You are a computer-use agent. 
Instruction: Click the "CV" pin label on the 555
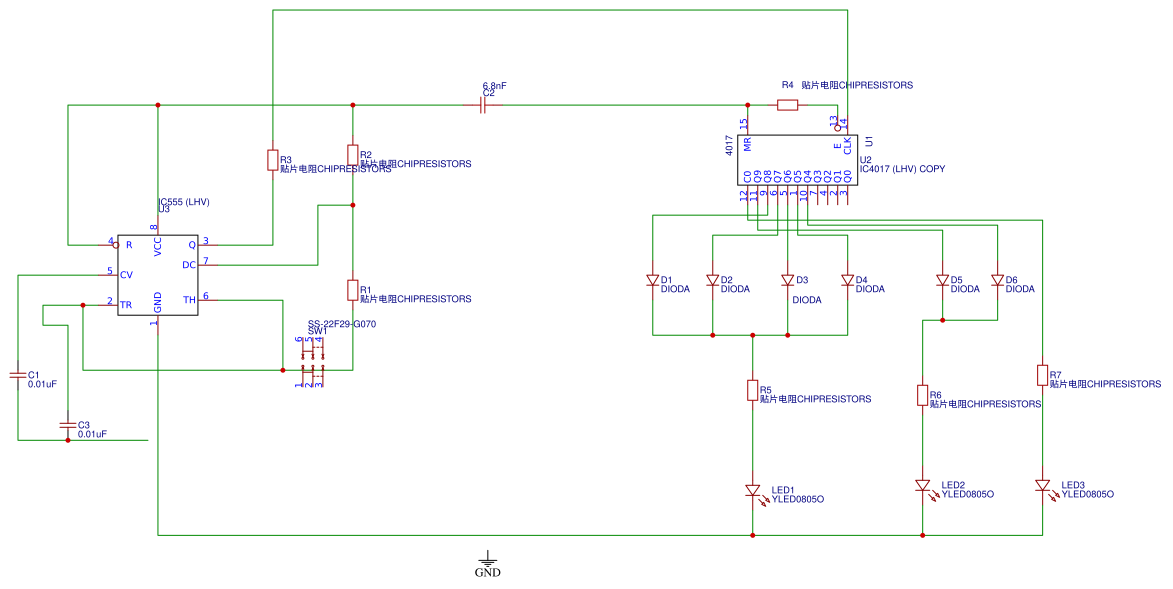click(126, 275)
